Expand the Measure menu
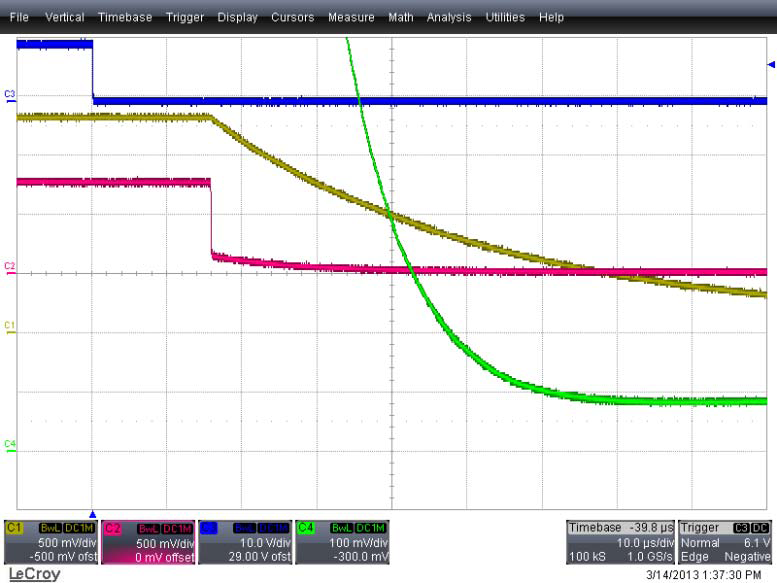 tap(350, 17)
